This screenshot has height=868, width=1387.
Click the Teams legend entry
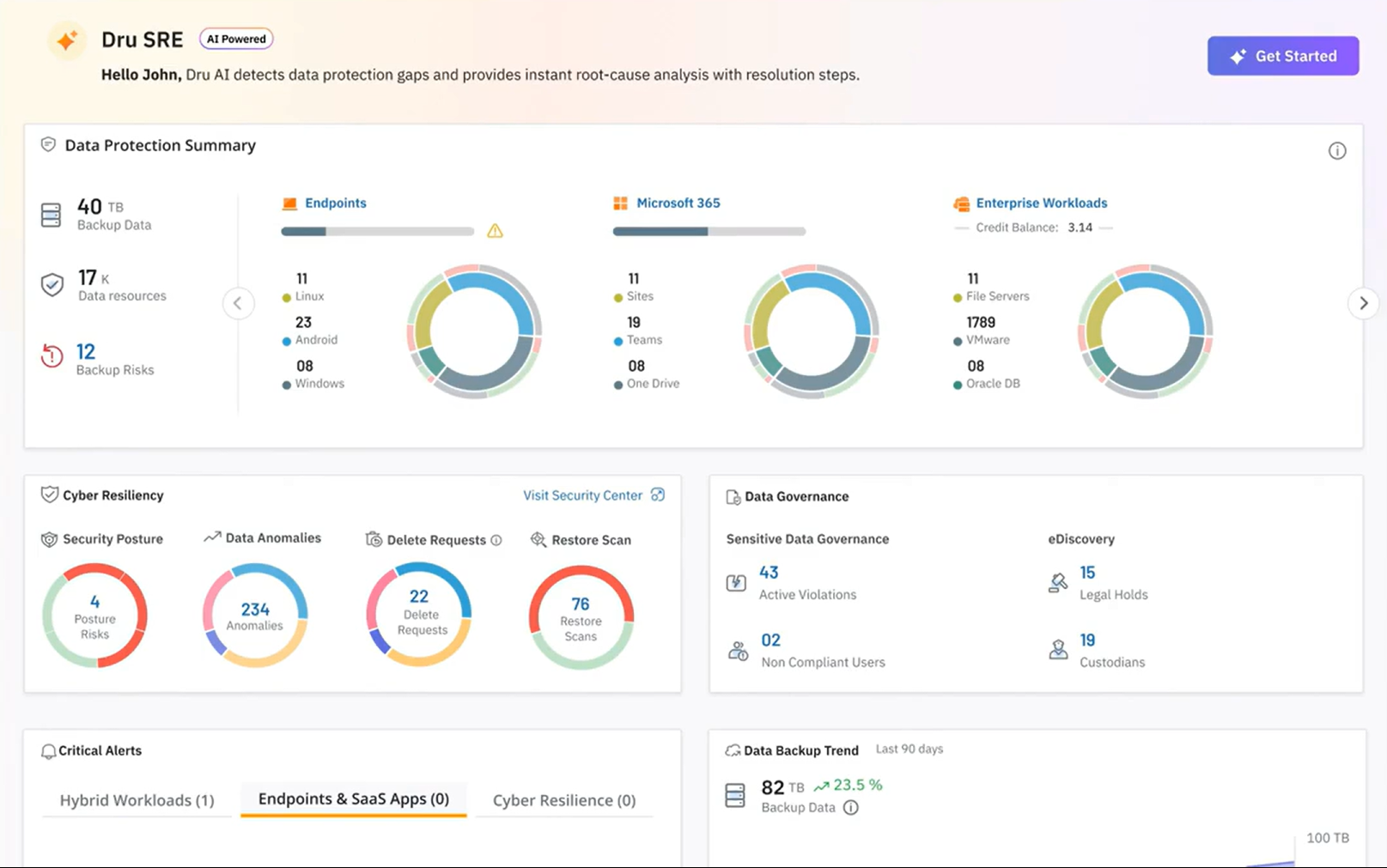coord(638,340)
